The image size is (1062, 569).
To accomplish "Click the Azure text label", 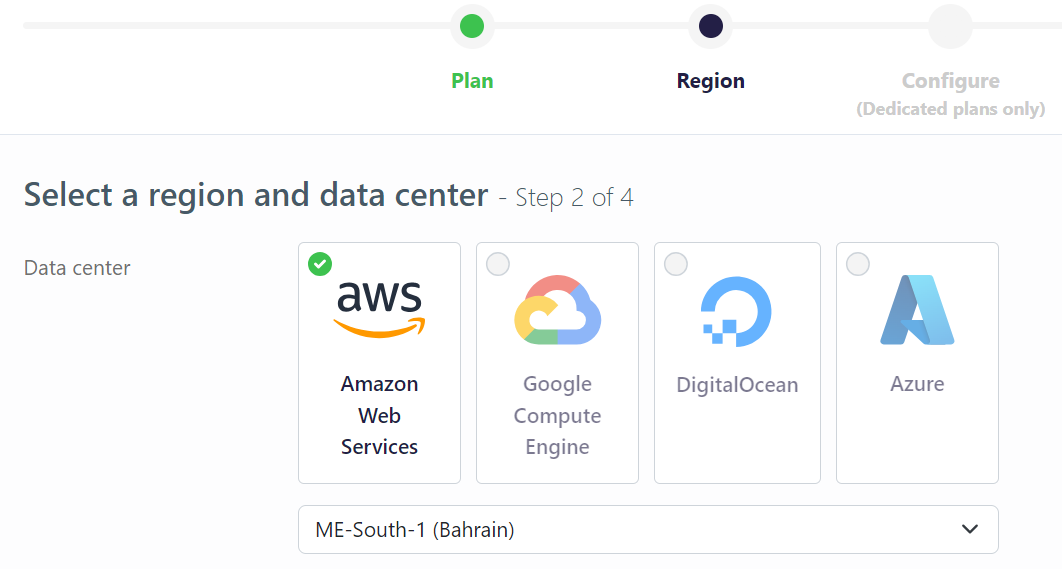I will [917, 384].
